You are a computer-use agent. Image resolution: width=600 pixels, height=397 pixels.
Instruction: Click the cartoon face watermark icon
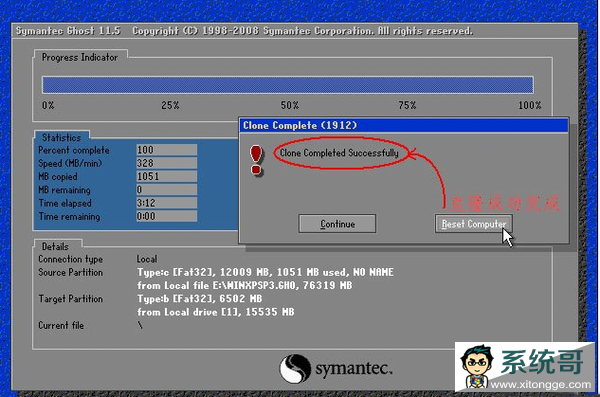477,366
